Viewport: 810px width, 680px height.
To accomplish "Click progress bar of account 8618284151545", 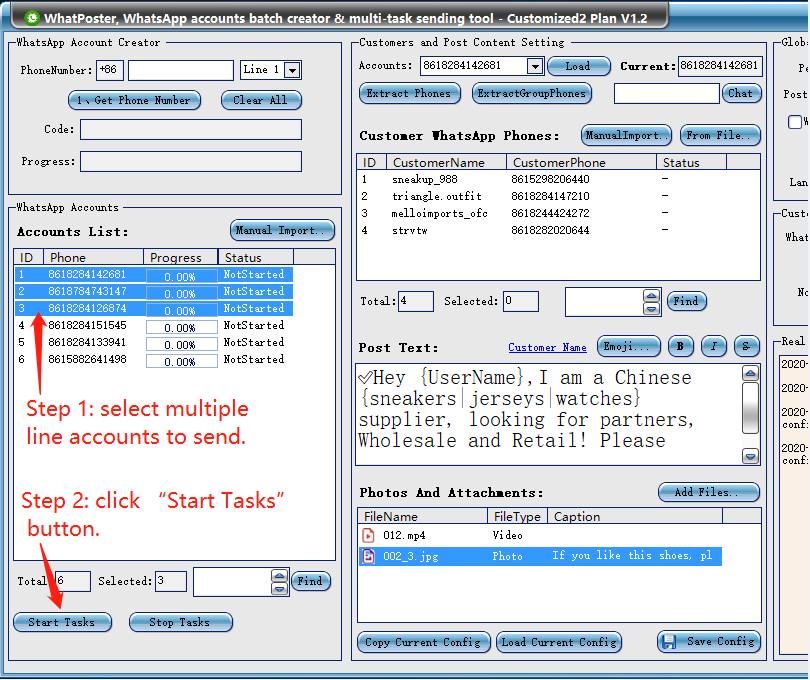I will pyautogui.click(x=181, y=328).
